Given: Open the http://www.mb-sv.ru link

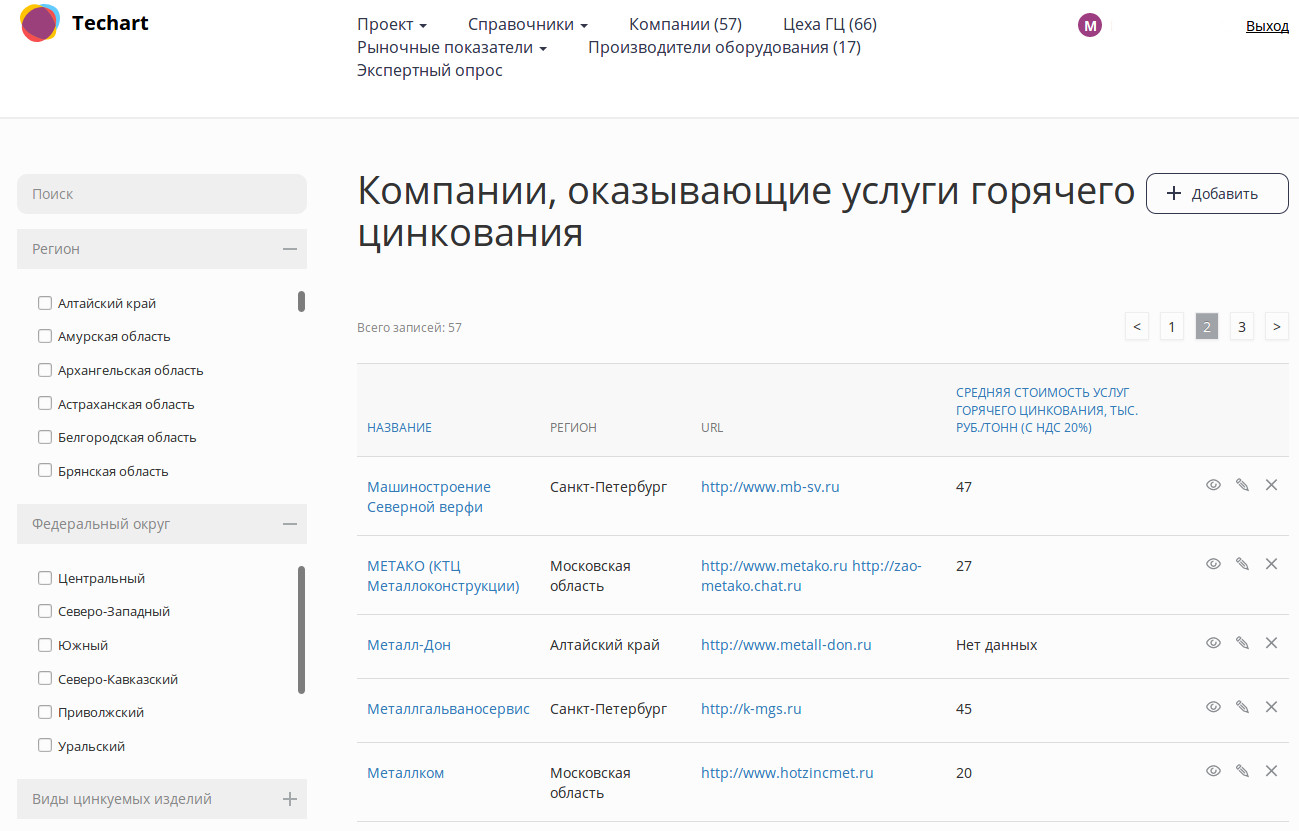Looking at the screenshot, I should tap(770, 487).
